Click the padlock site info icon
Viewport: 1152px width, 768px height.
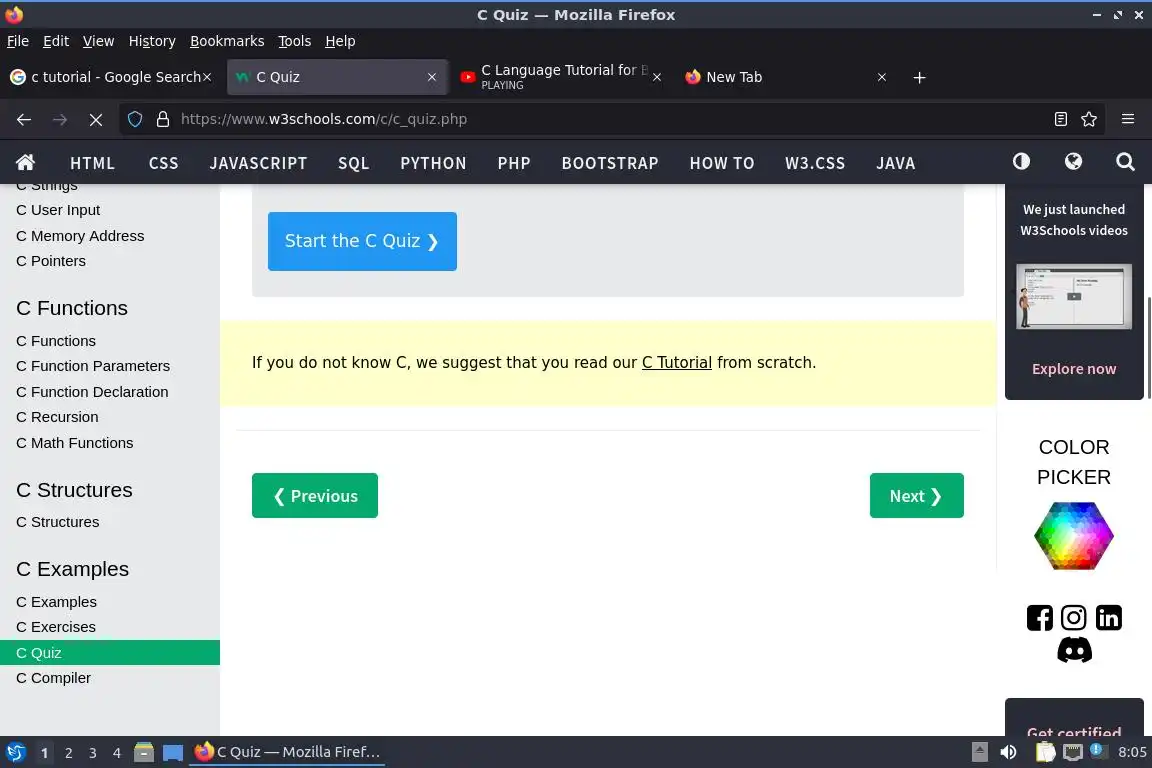point(163,119)
